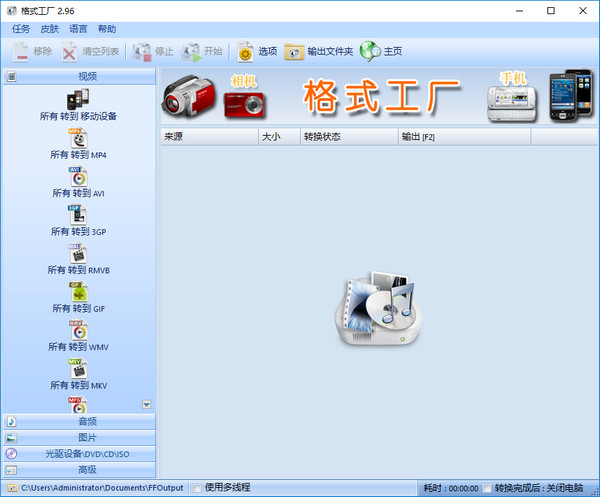Expand the 高级 advanced section
This screenshot has height=497, width=600.
click(x=80, y=470)
